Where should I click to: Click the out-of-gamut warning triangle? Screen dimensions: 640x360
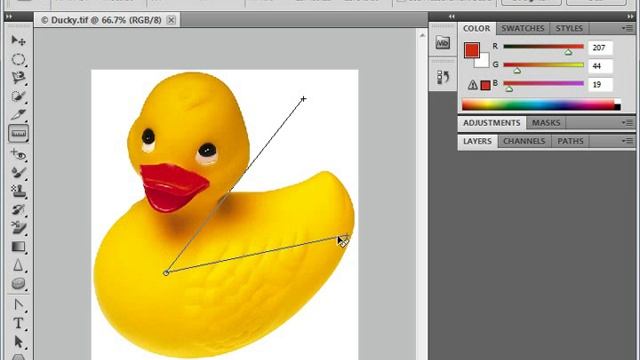pos(472,85)
